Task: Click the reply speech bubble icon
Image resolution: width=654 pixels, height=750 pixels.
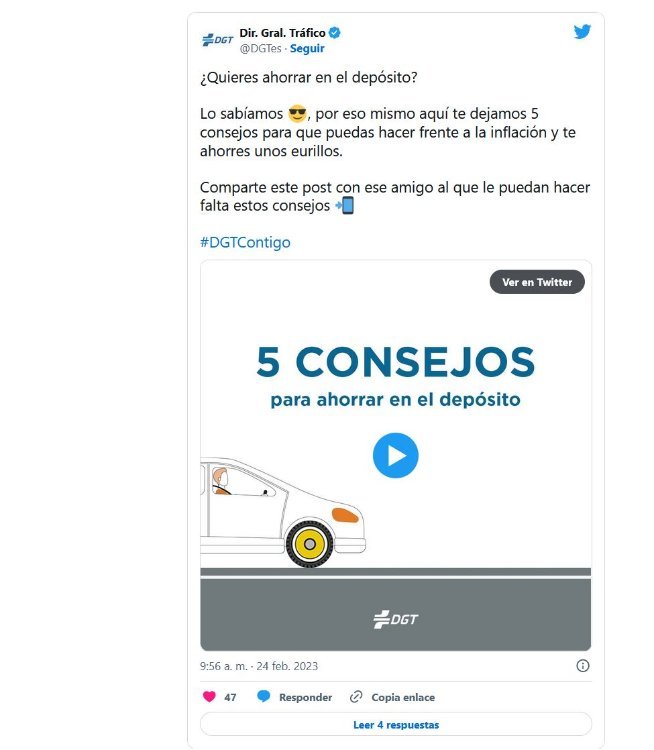Action: coord(264,696)
